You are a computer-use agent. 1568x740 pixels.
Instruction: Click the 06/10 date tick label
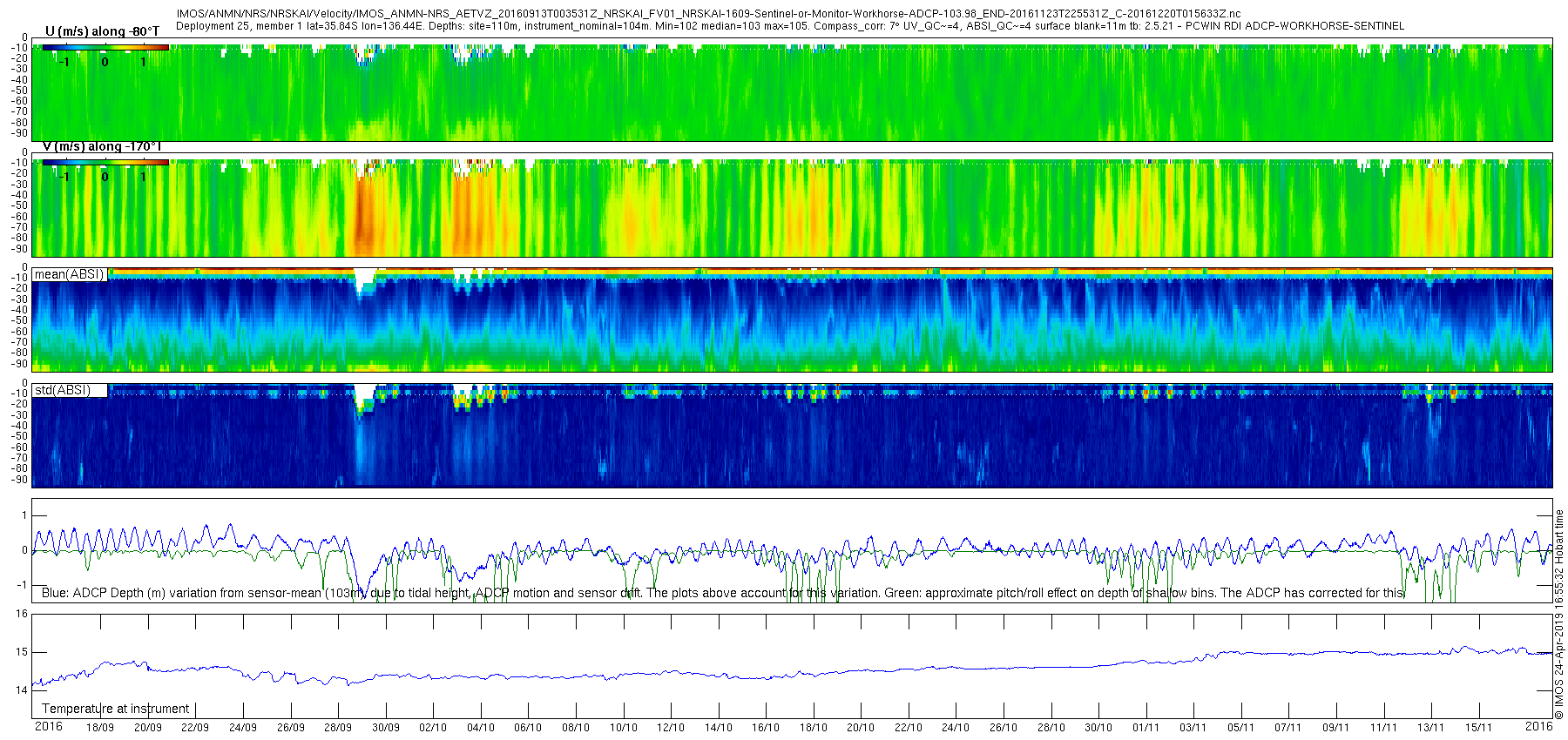(529, 728)
